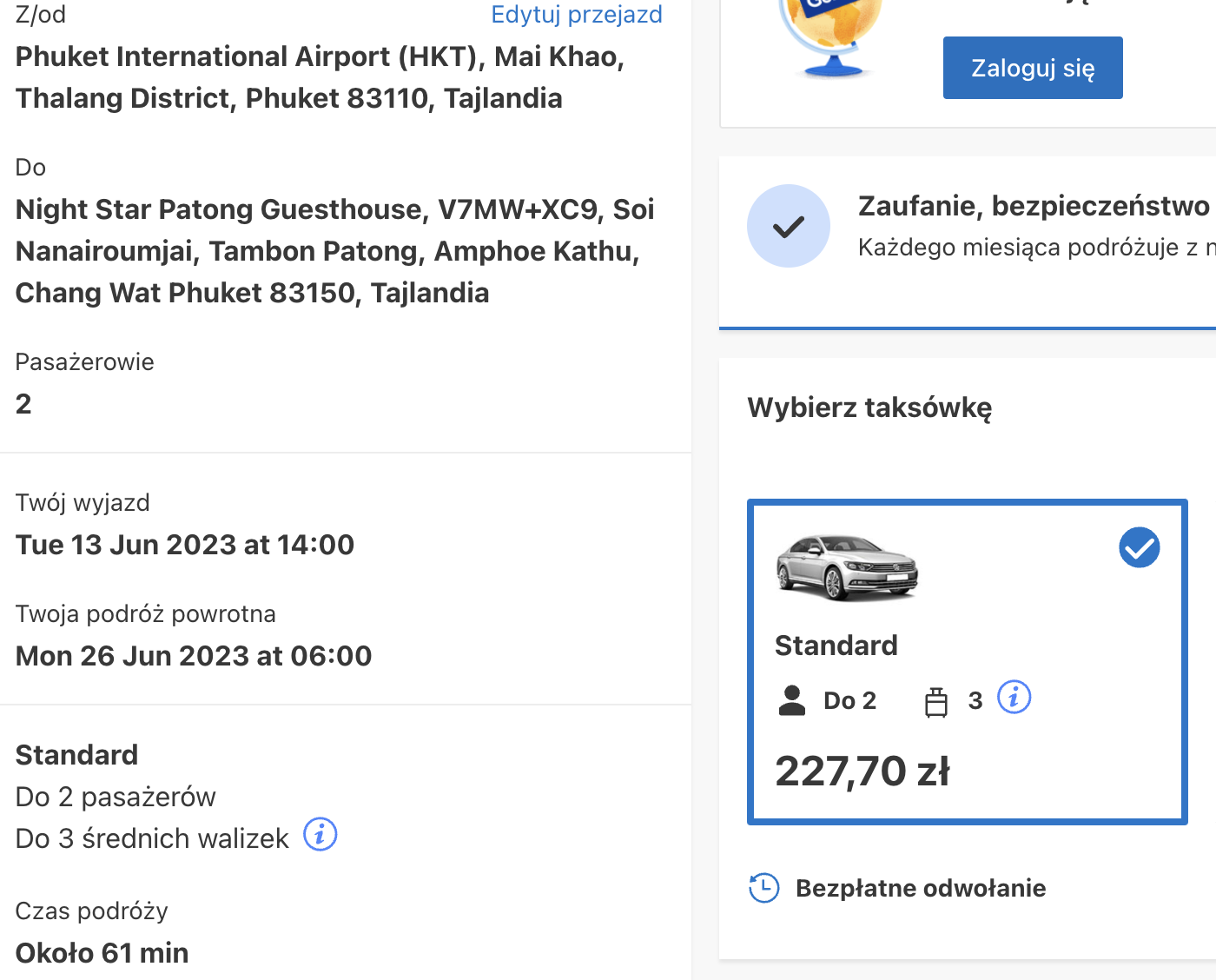Screen dimensions: 1216x980
Task: Click the Bezpłatne odwołanie text
Action: [921, 888]
